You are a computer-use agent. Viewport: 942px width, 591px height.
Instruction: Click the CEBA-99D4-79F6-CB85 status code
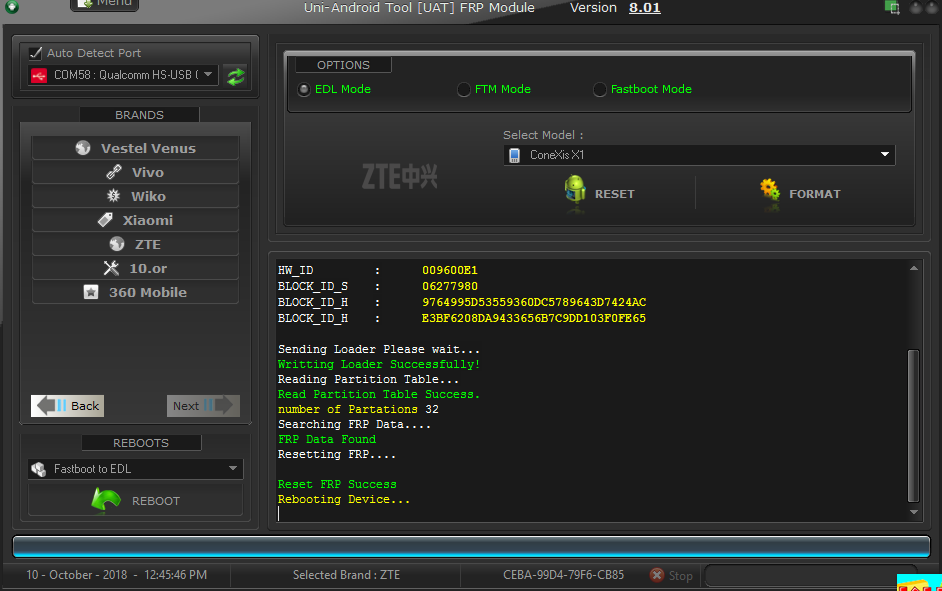pos(564,575)
